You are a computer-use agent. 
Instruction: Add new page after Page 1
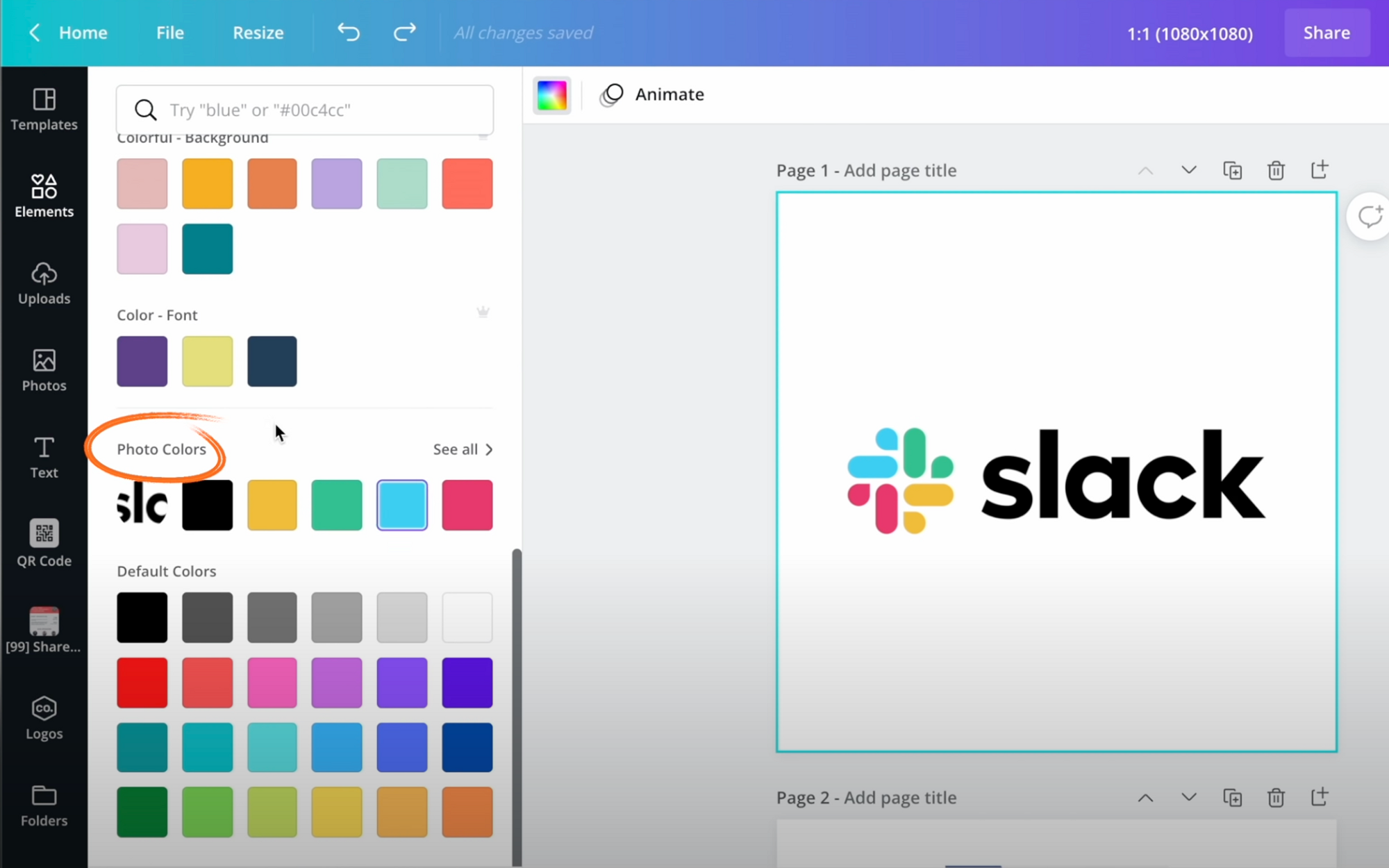point(1319,169)
